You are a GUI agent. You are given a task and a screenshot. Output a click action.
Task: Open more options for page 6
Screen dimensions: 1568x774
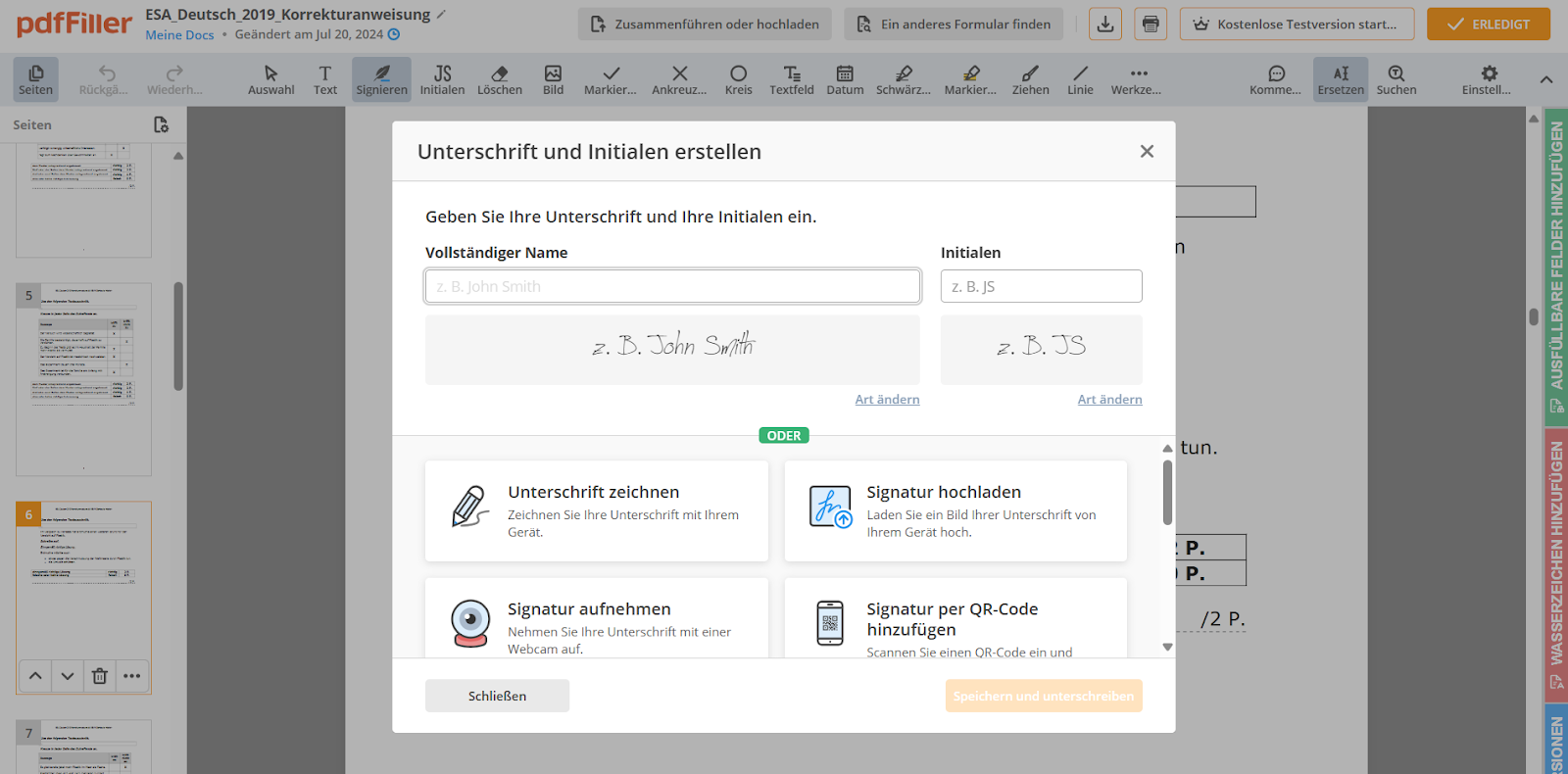[x=131, y=676]
